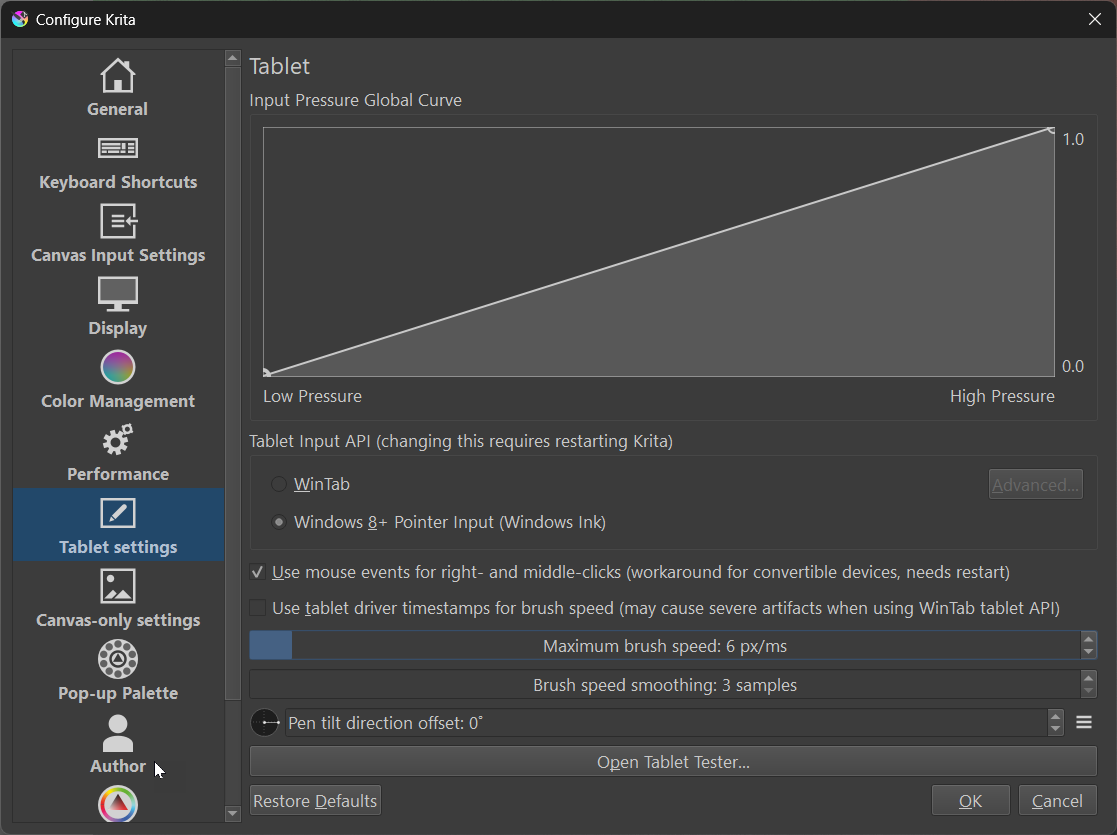Click the sidebar scroll down arrow
The image size is (1117, 835).
[232, 813]
